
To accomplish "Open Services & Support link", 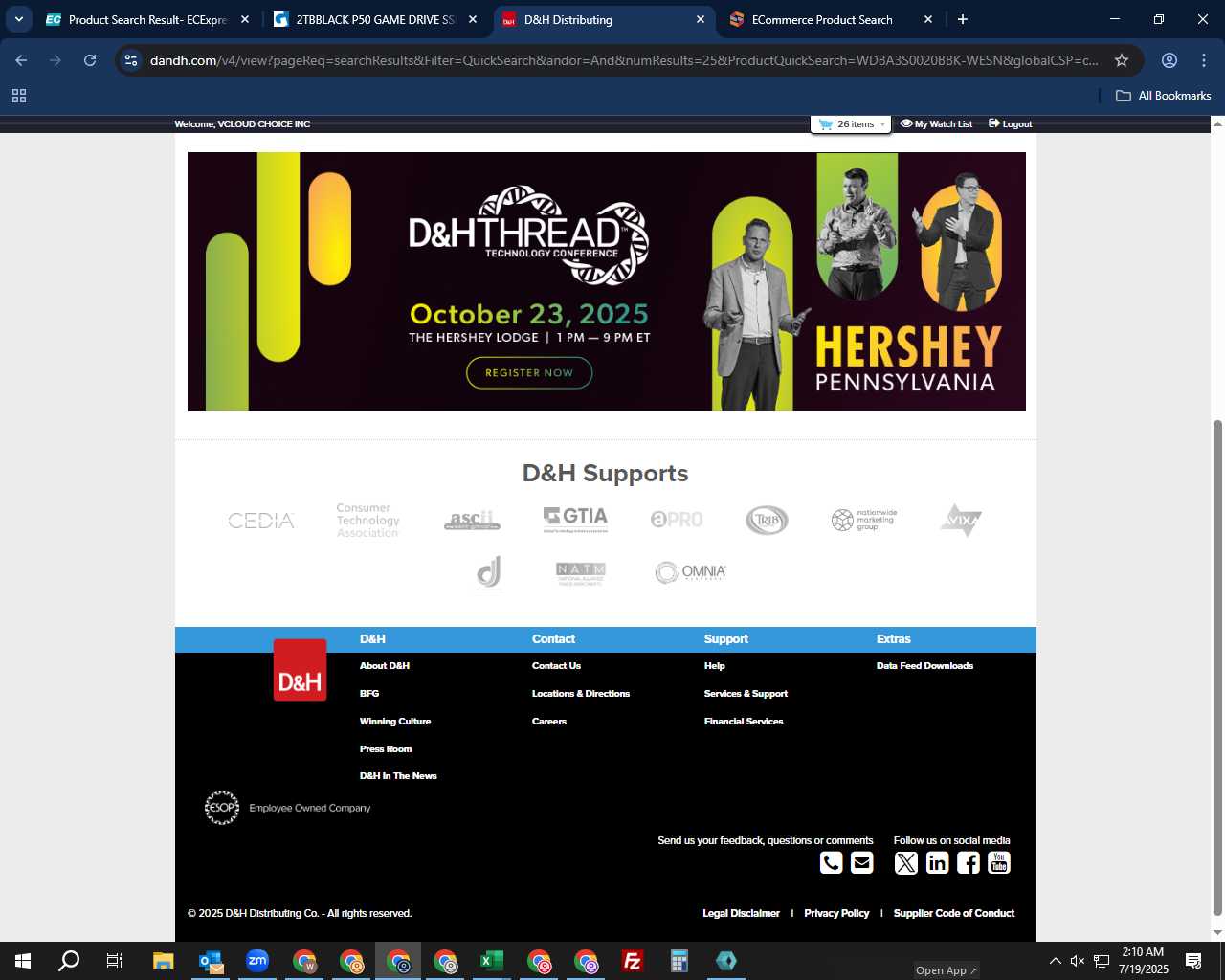I will pos(746,694).
